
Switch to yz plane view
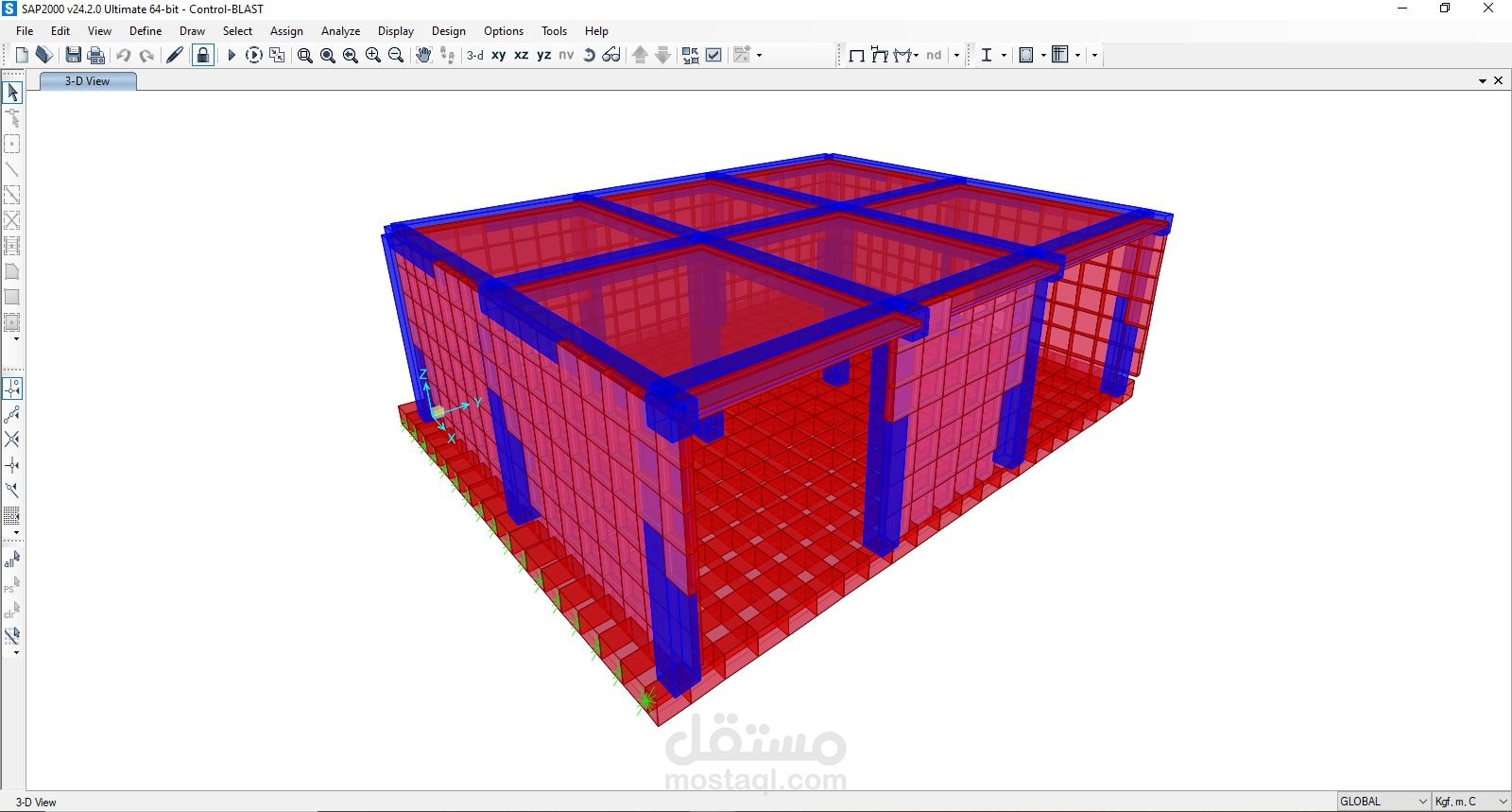[544, 55]
